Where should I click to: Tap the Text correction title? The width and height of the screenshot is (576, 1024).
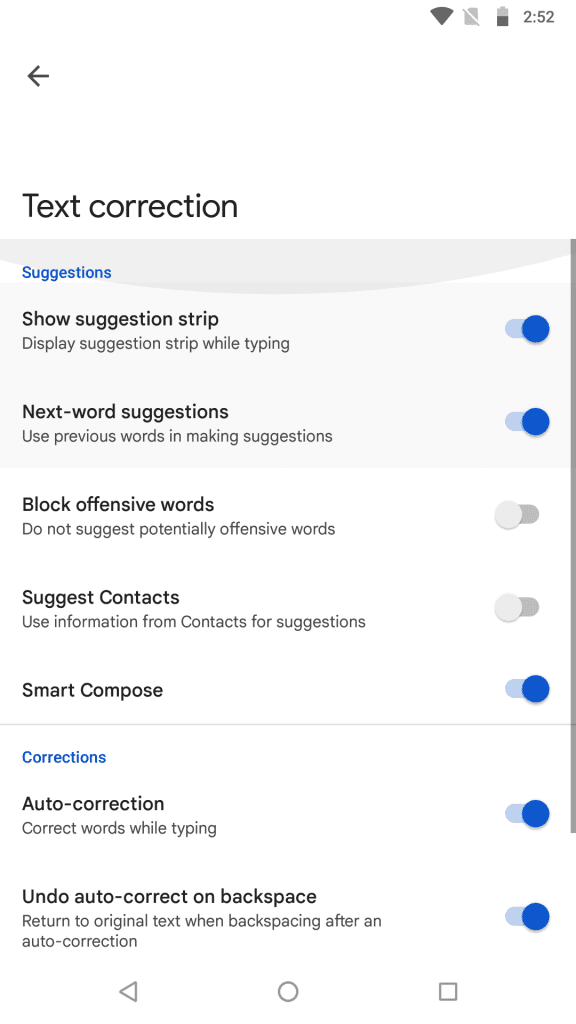129,206
